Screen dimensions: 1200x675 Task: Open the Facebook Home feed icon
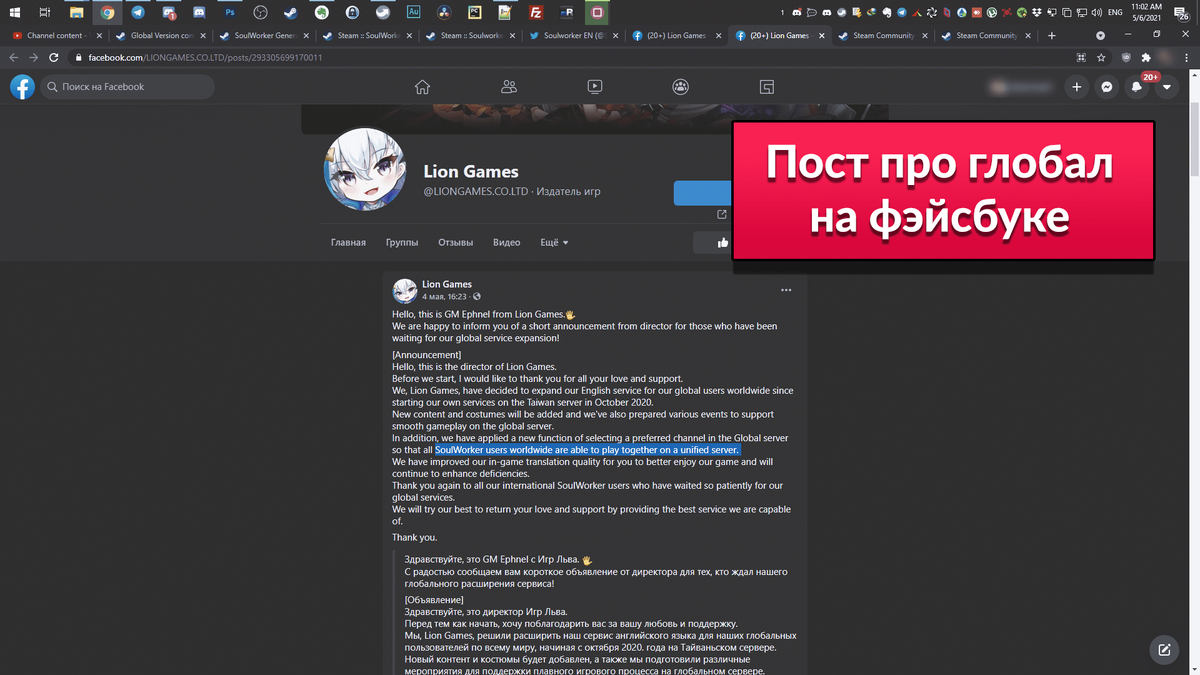point(422,87)
